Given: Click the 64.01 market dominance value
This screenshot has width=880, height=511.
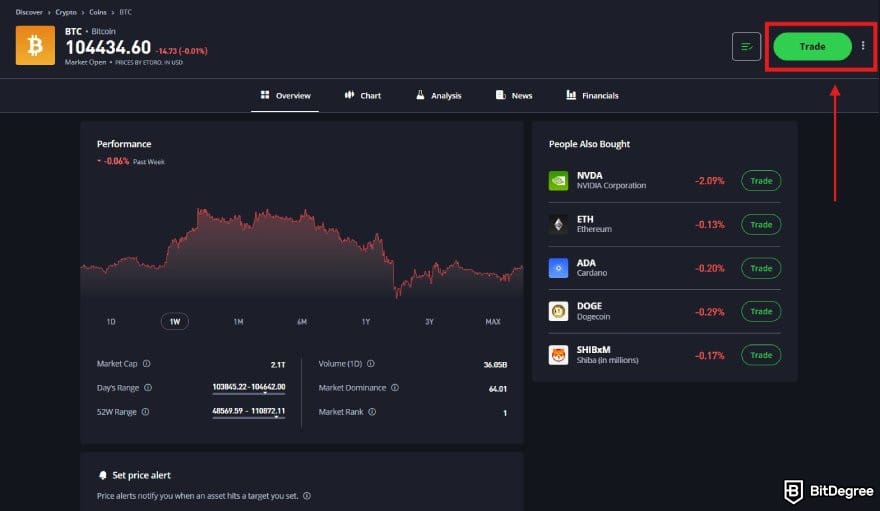Looking at the screenshot, I should pos(498,389).
